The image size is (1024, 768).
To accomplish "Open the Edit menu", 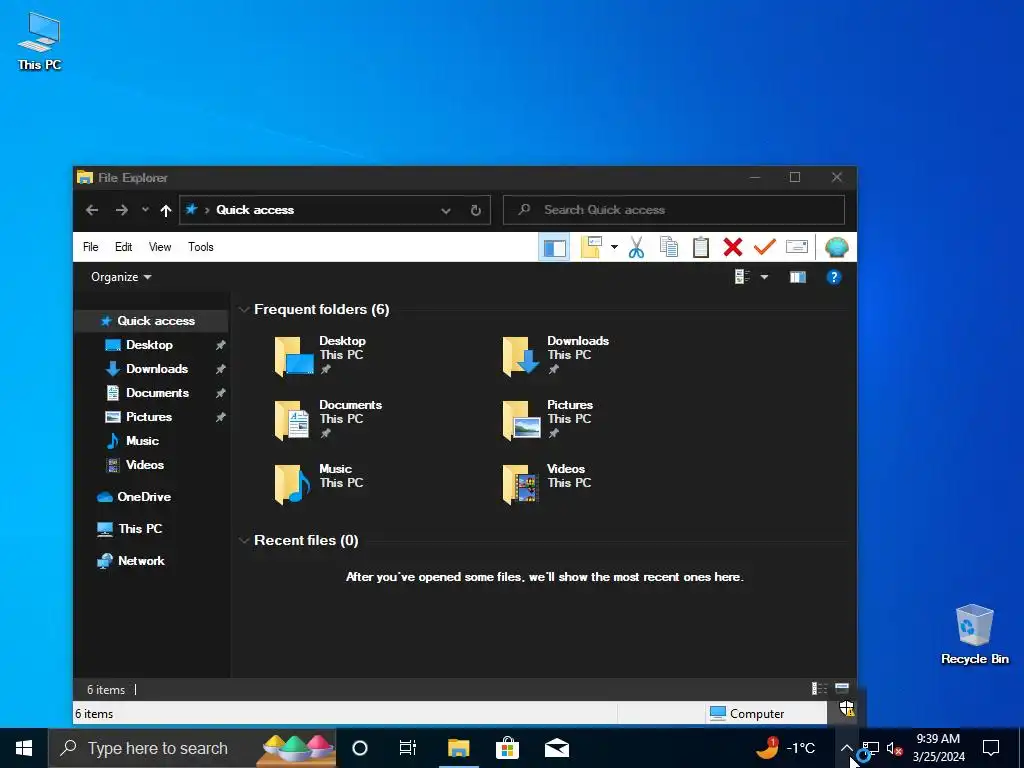I will point(123,247).
